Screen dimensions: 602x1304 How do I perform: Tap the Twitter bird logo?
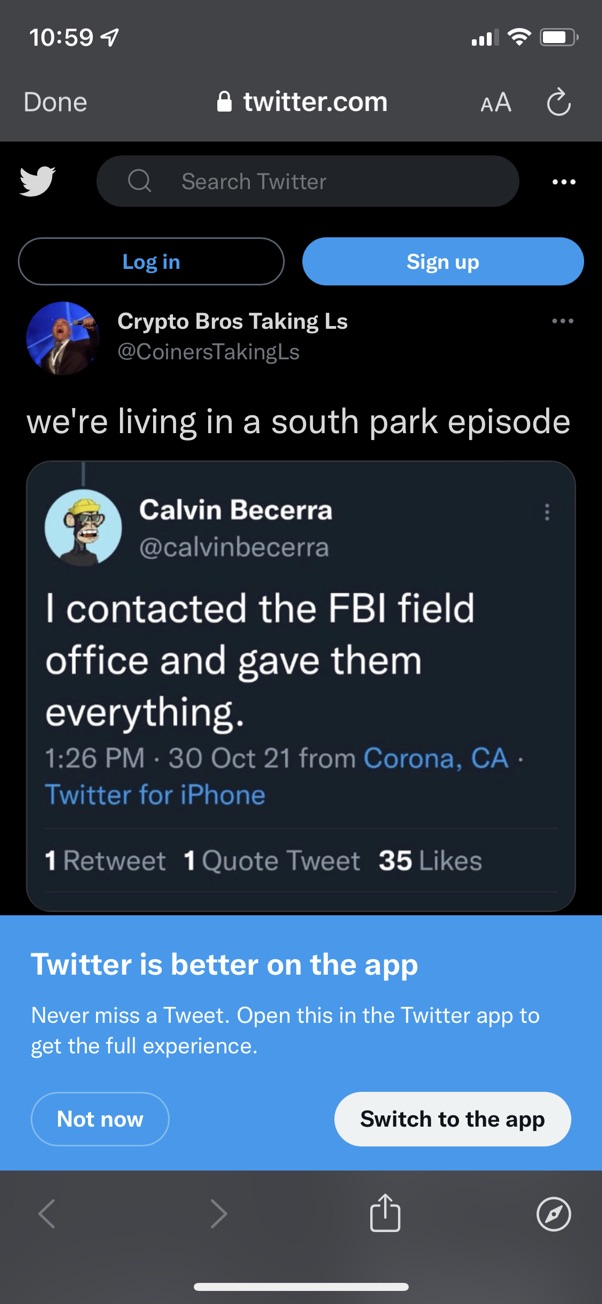[37, 182]
